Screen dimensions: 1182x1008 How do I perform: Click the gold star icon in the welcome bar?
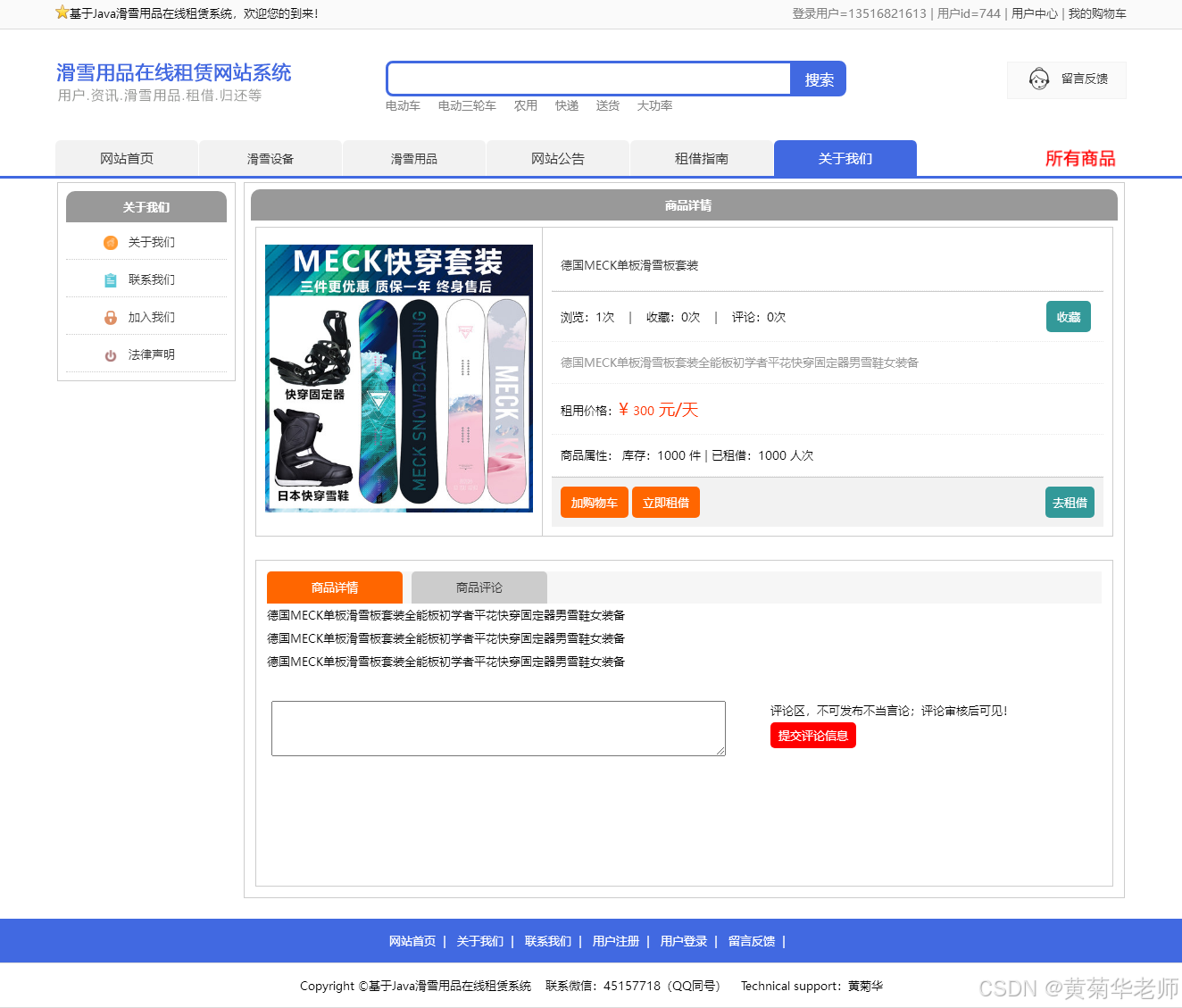pyautogui.click(x=62, y=12)
